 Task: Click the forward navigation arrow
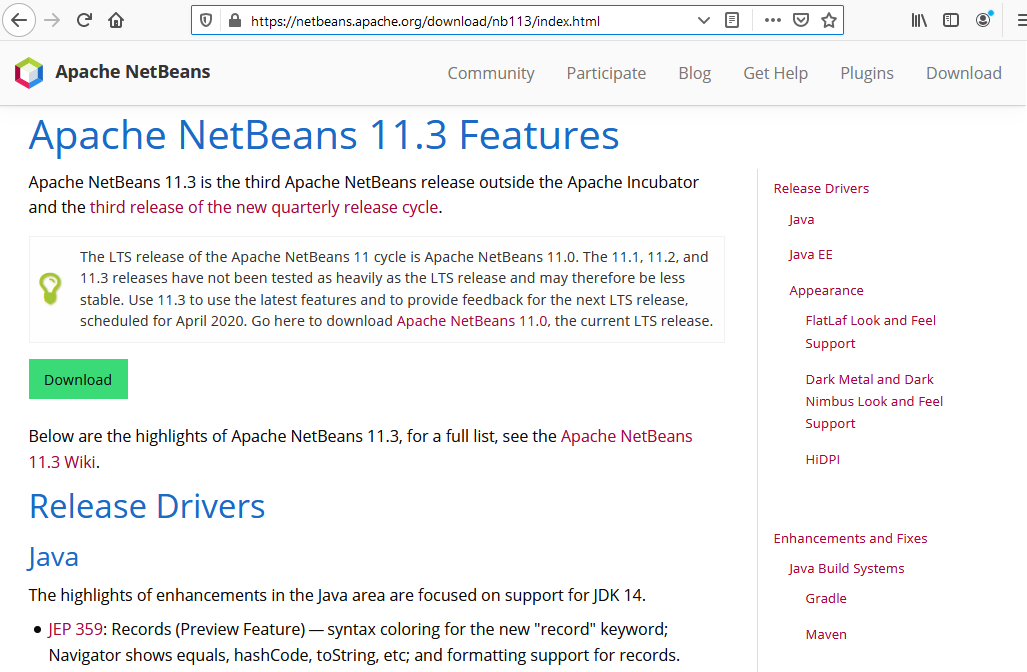point(52,20)
